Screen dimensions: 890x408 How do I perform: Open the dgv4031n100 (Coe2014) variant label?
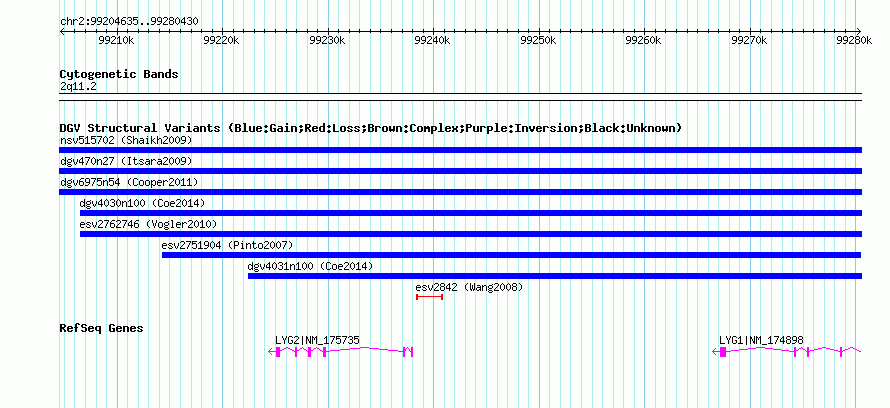click(x=310, y=266)
